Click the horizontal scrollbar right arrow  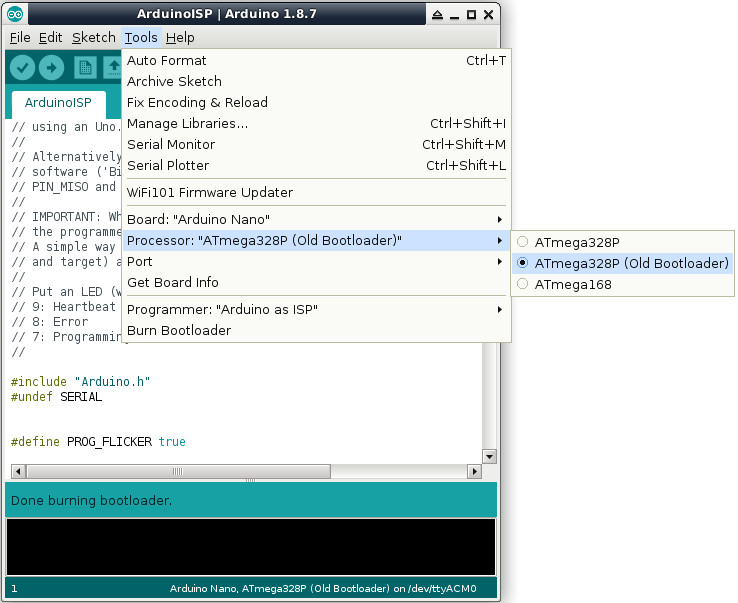click(474, 471)
